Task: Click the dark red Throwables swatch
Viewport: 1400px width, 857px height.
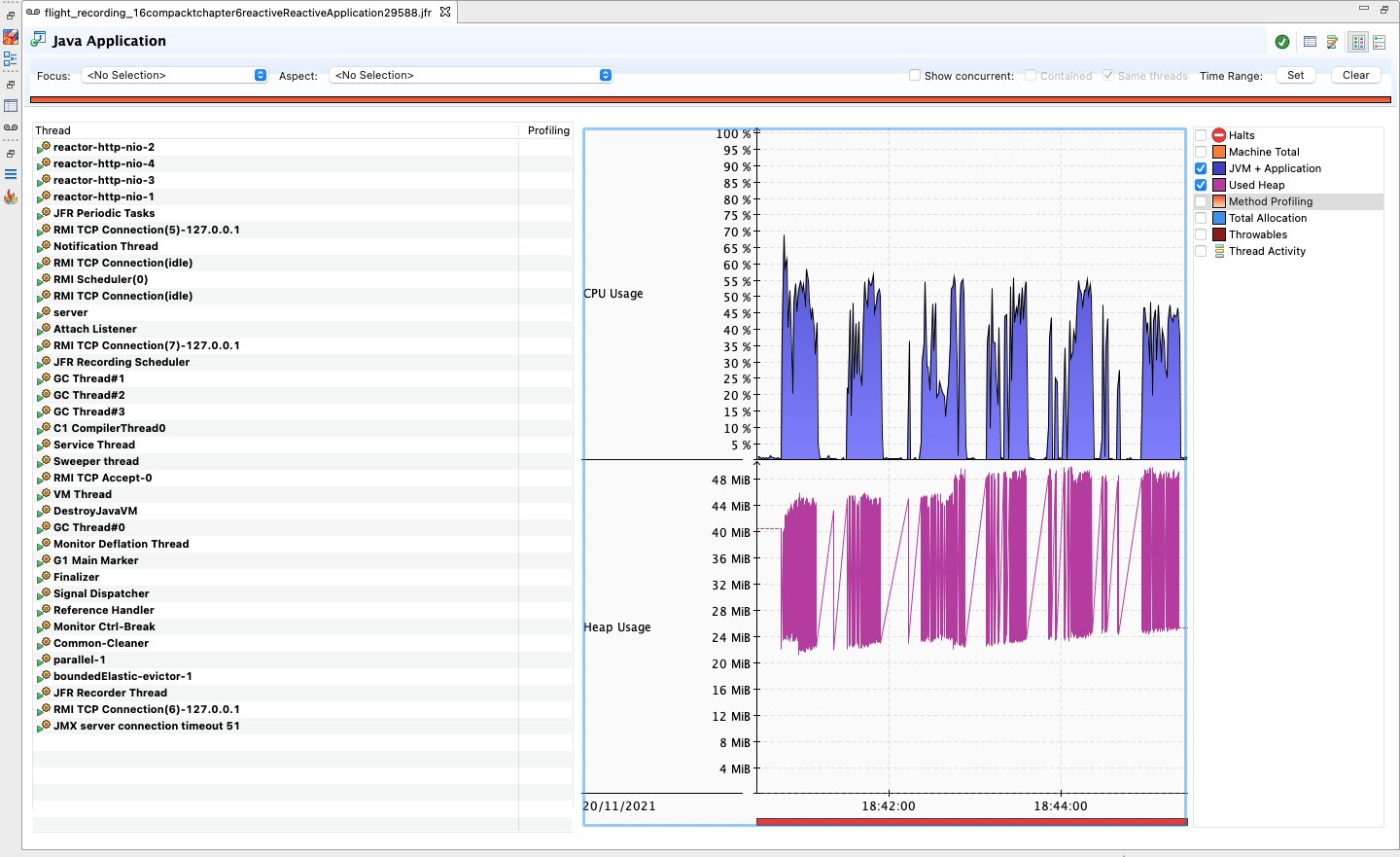Action: (1219, 234)
